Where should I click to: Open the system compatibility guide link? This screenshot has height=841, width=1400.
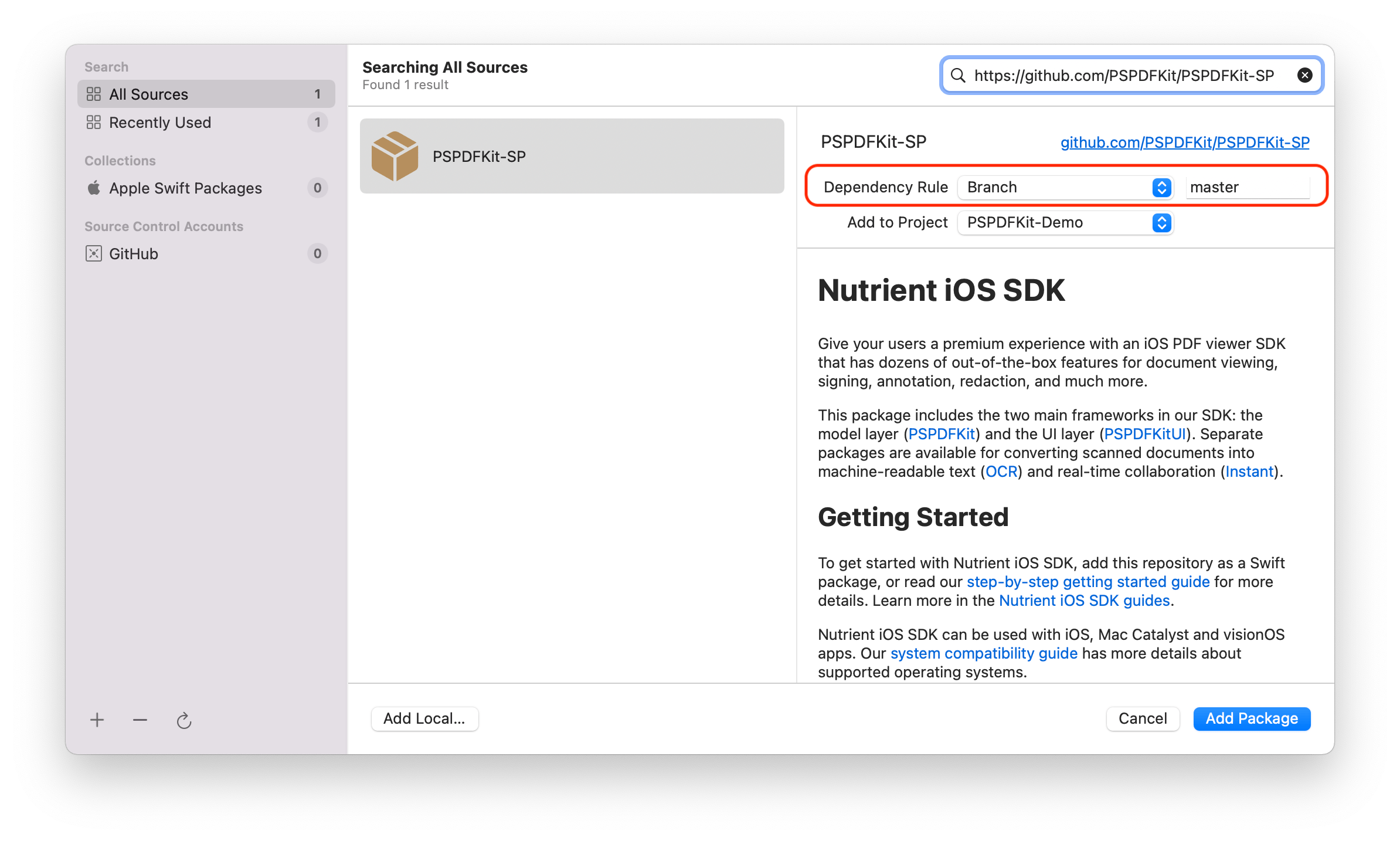tap(983, 653)
